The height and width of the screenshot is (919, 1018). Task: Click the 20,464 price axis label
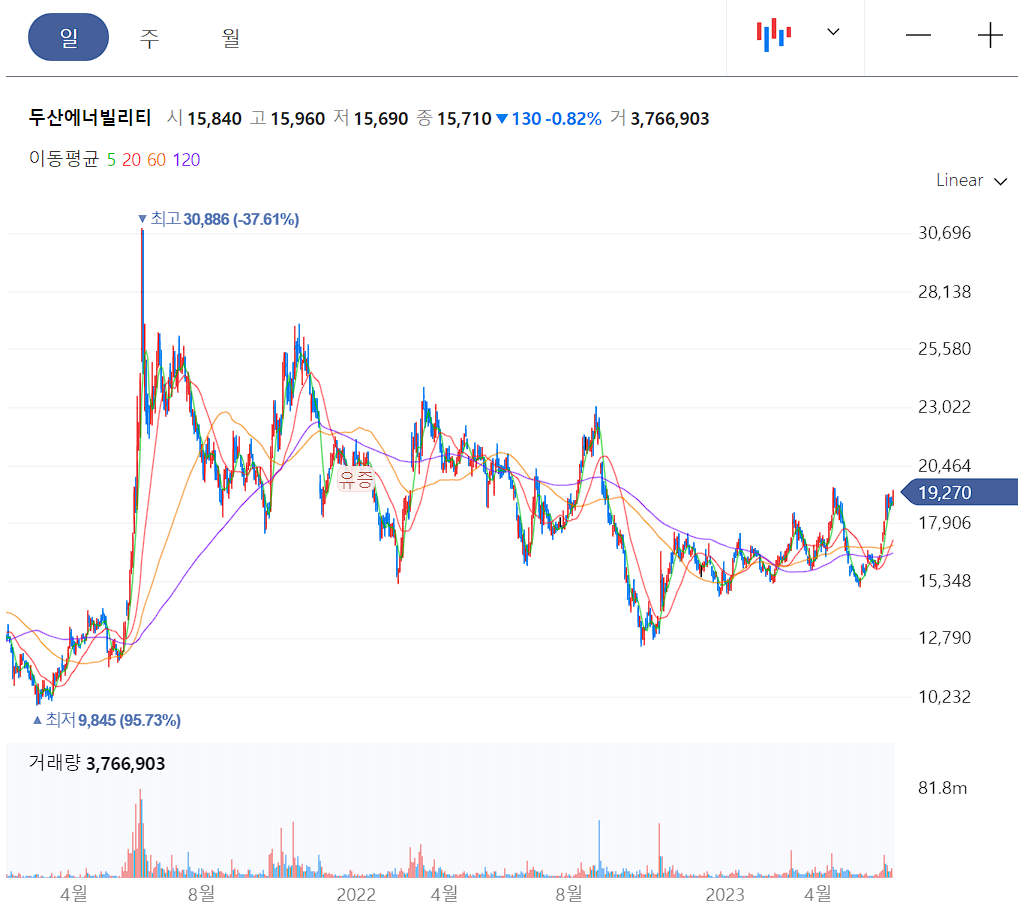tap(944, 466)
